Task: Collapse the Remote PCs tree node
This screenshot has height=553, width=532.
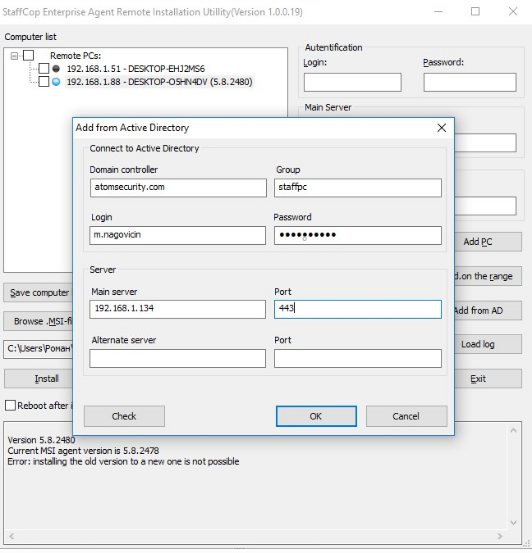Action: [14, 56]
